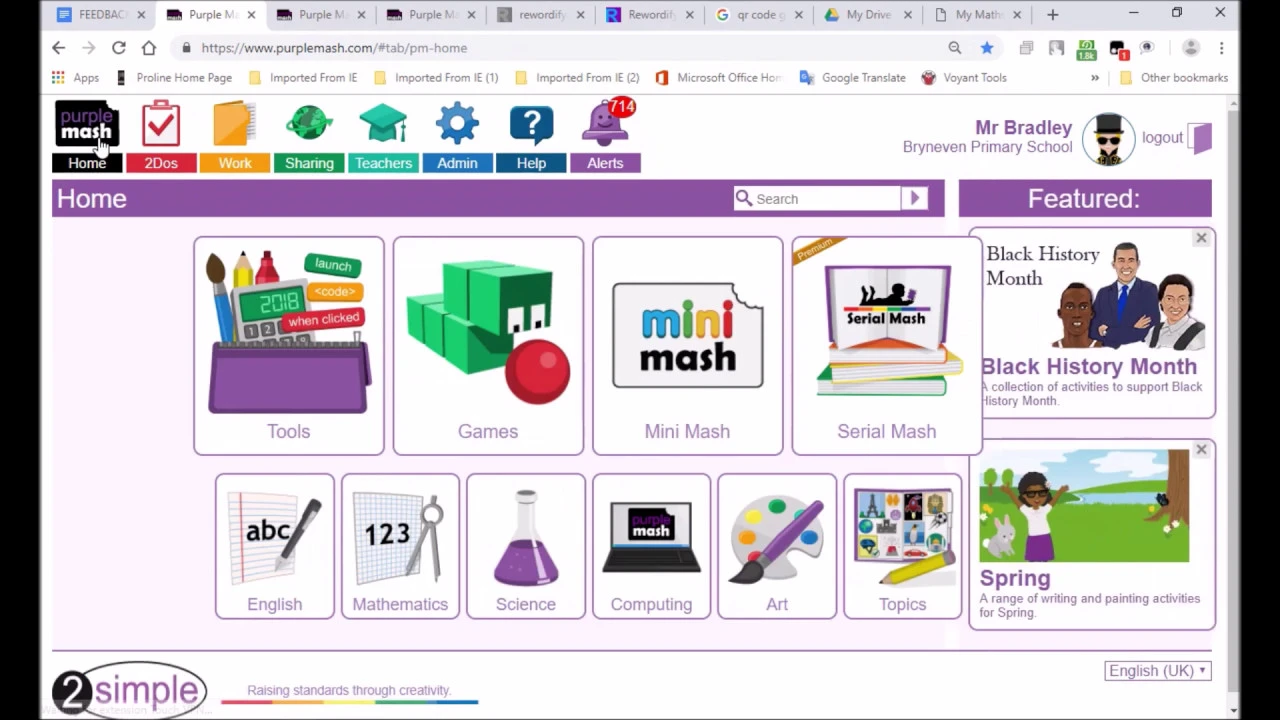Click the browser home button
The image size is (1280, 720).
click(x=149, y=48)
